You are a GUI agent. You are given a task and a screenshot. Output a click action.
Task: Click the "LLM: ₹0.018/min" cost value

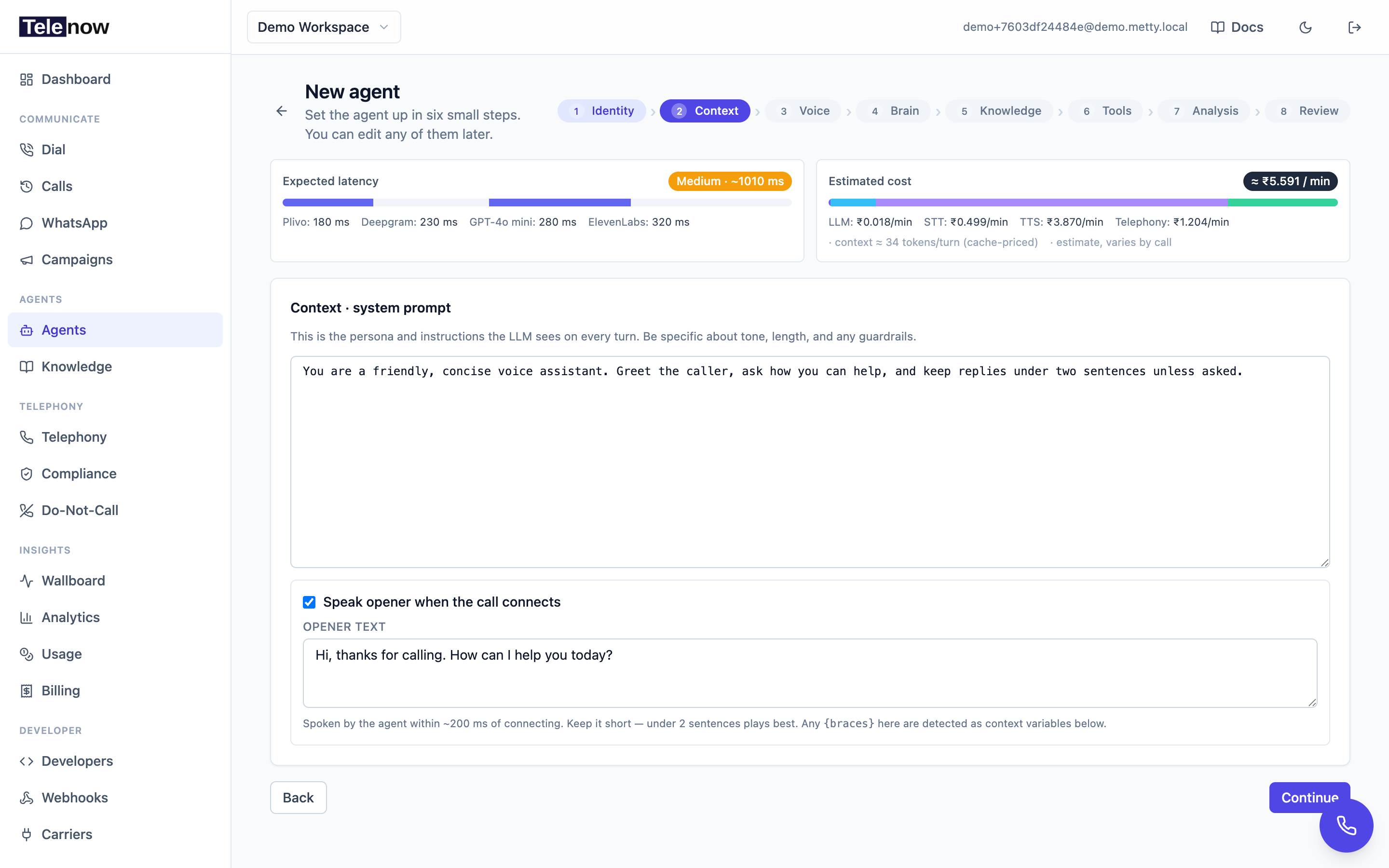(x=870, y=222)
